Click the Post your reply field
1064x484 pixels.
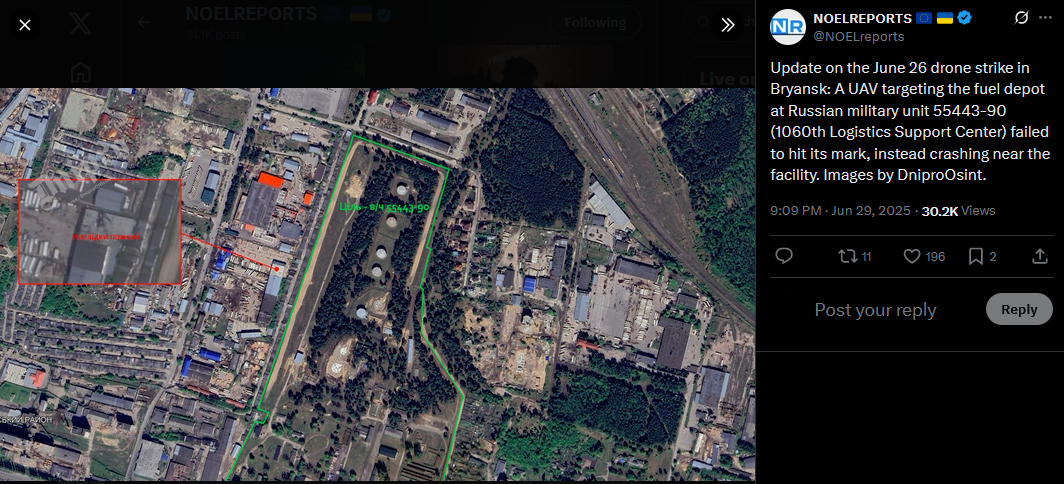click(x=875, y=310)
